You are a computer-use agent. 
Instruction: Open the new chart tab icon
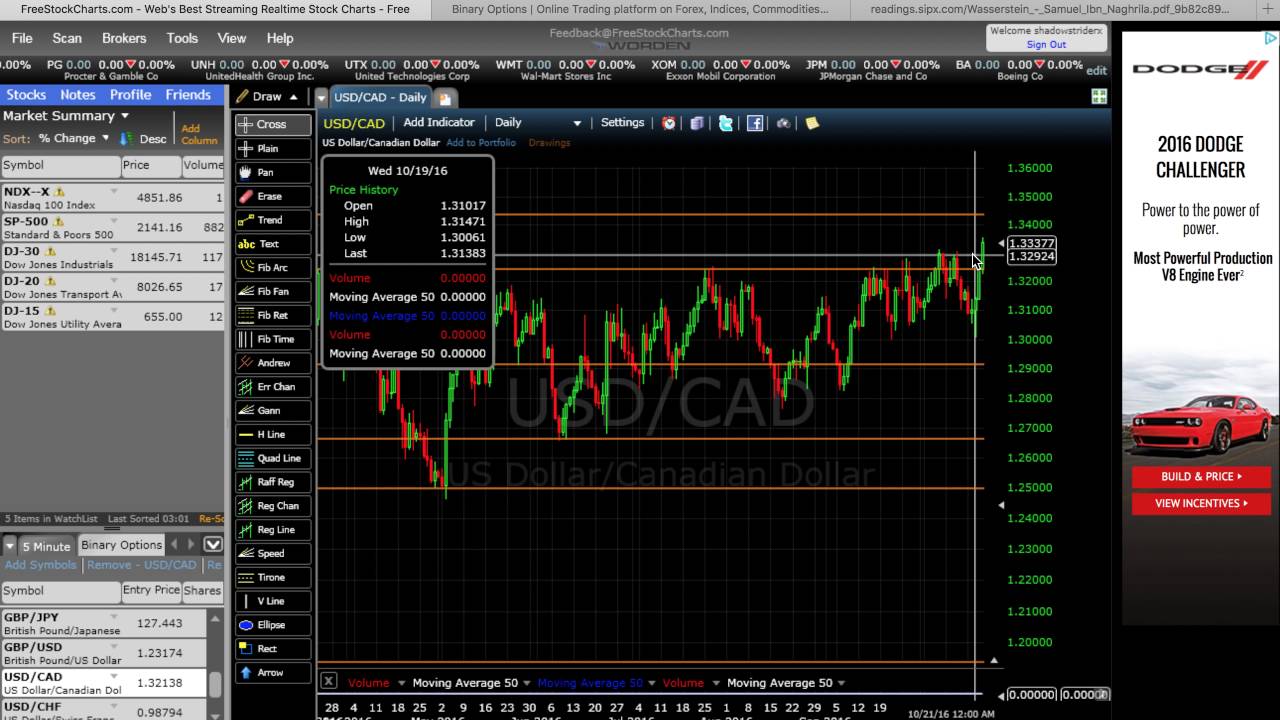[x=445, y=97]
